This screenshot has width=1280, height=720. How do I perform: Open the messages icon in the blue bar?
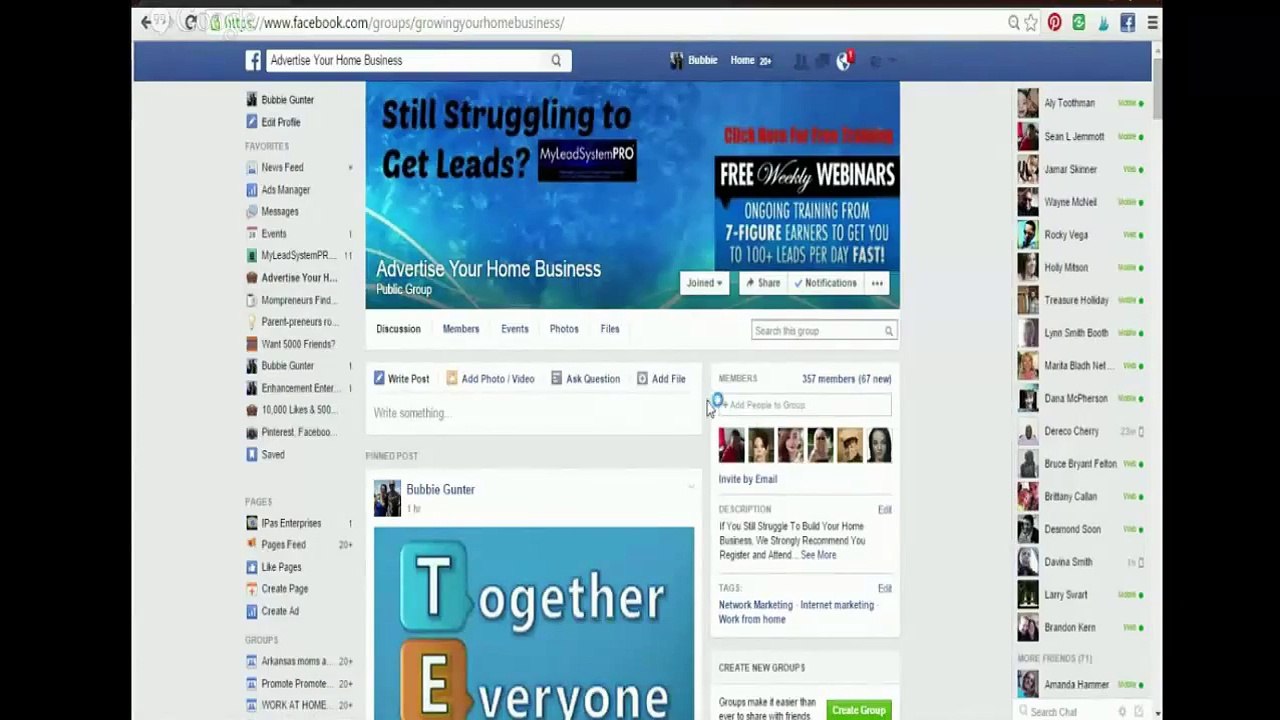822,61
